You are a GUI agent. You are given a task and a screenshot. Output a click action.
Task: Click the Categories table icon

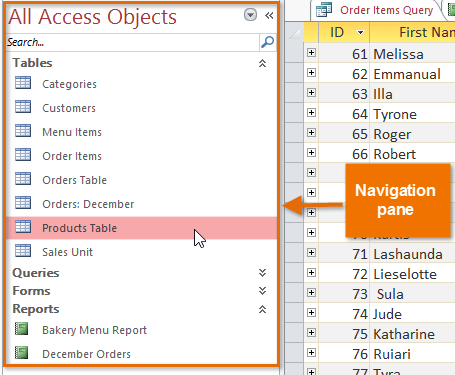pos(23,83)
